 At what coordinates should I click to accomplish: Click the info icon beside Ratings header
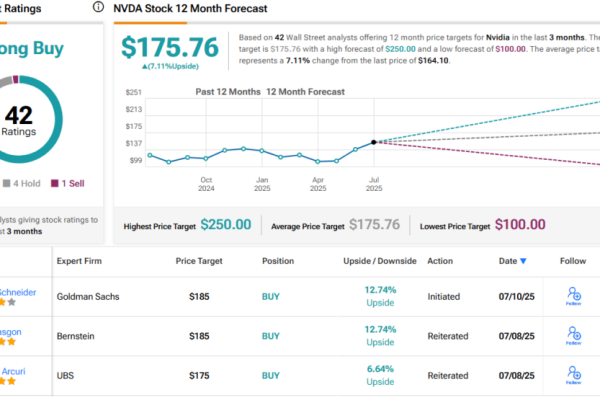[98, 7]
